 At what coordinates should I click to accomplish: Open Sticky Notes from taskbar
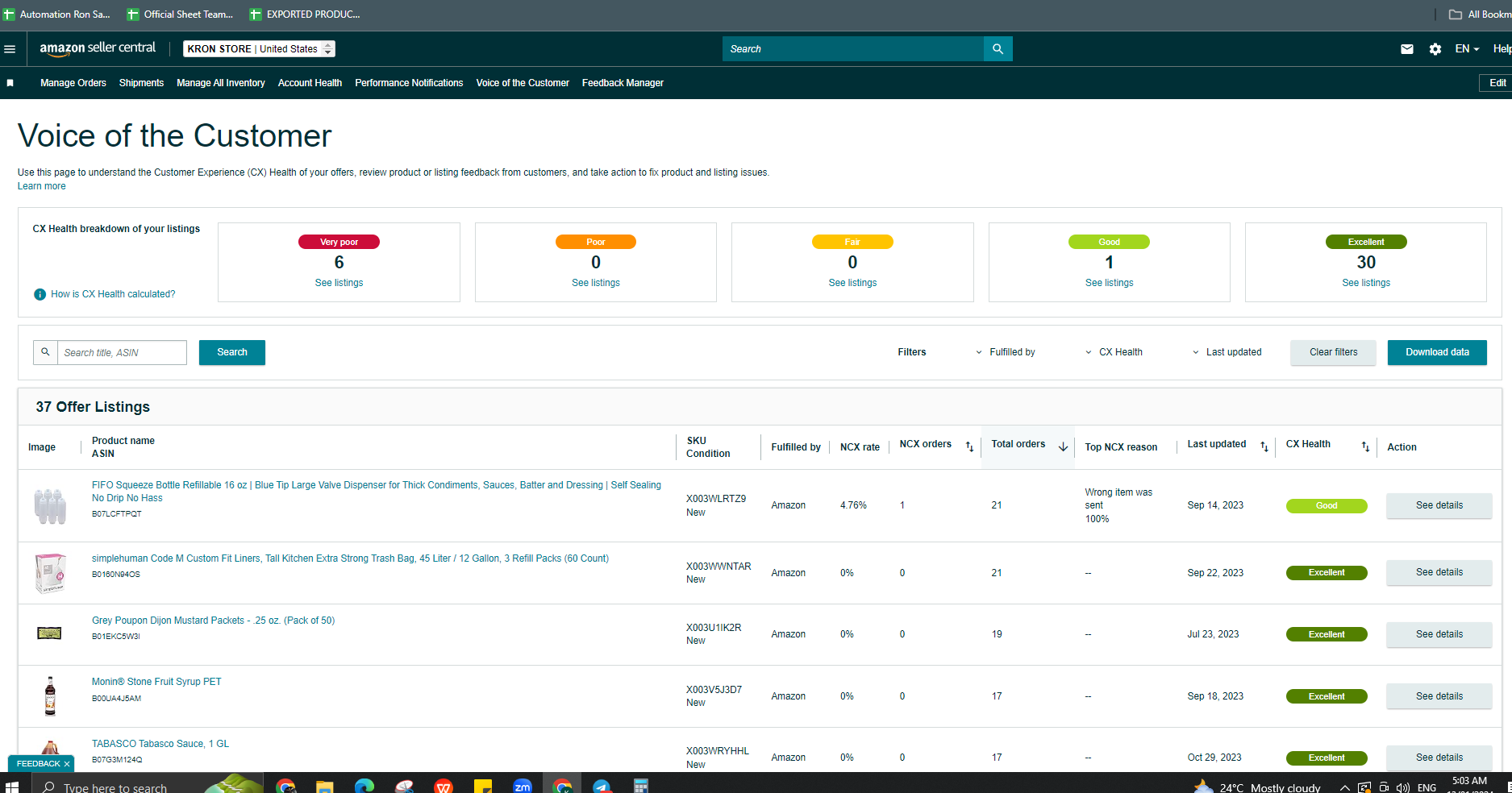(483, 787)
